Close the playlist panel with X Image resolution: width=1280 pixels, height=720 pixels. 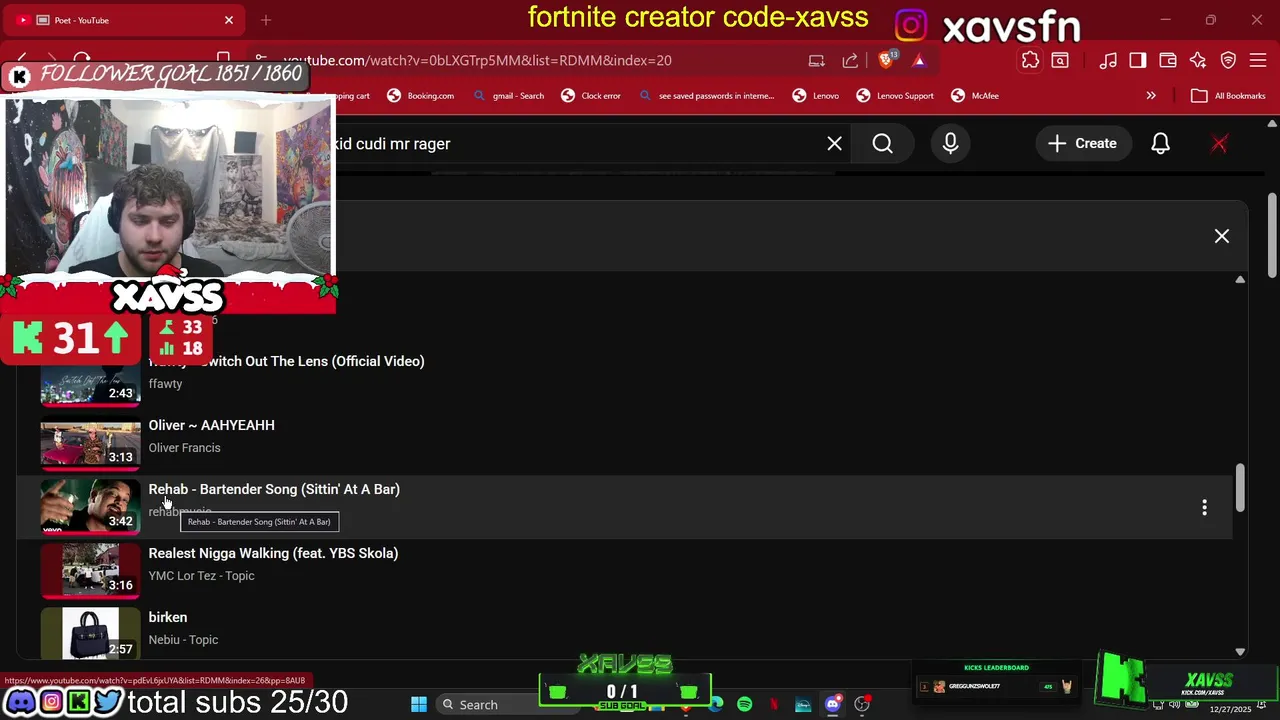coord(1222,236)
